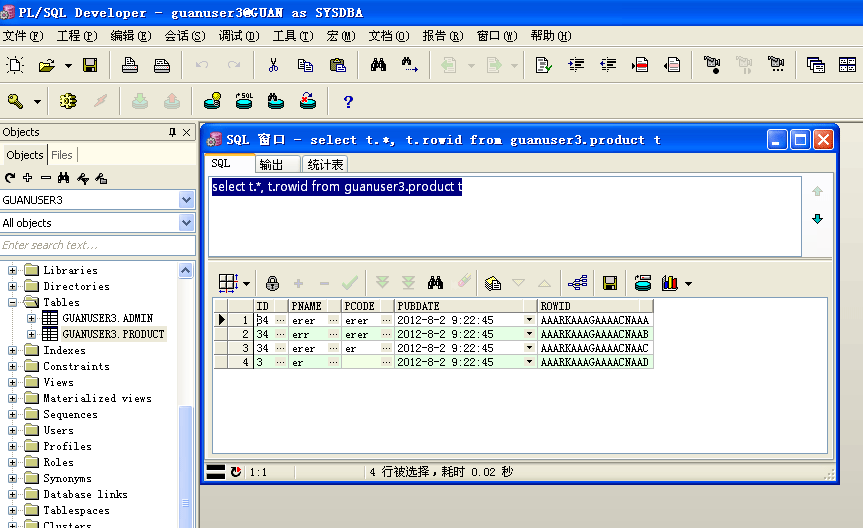
Task: Open the All objects filter dropdown
Action: pos(187,222)
